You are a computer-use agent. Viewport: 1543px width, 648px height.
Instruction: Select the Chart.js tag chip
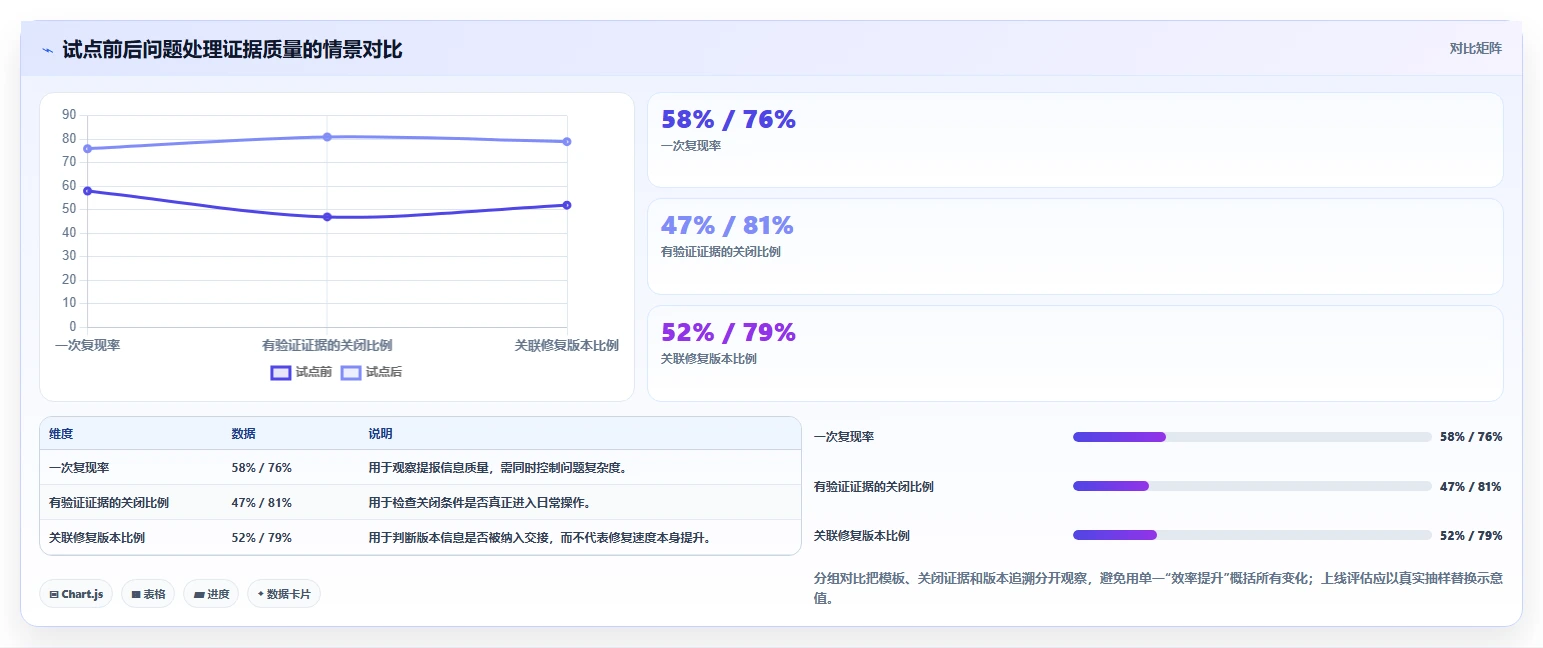[76, 594]
